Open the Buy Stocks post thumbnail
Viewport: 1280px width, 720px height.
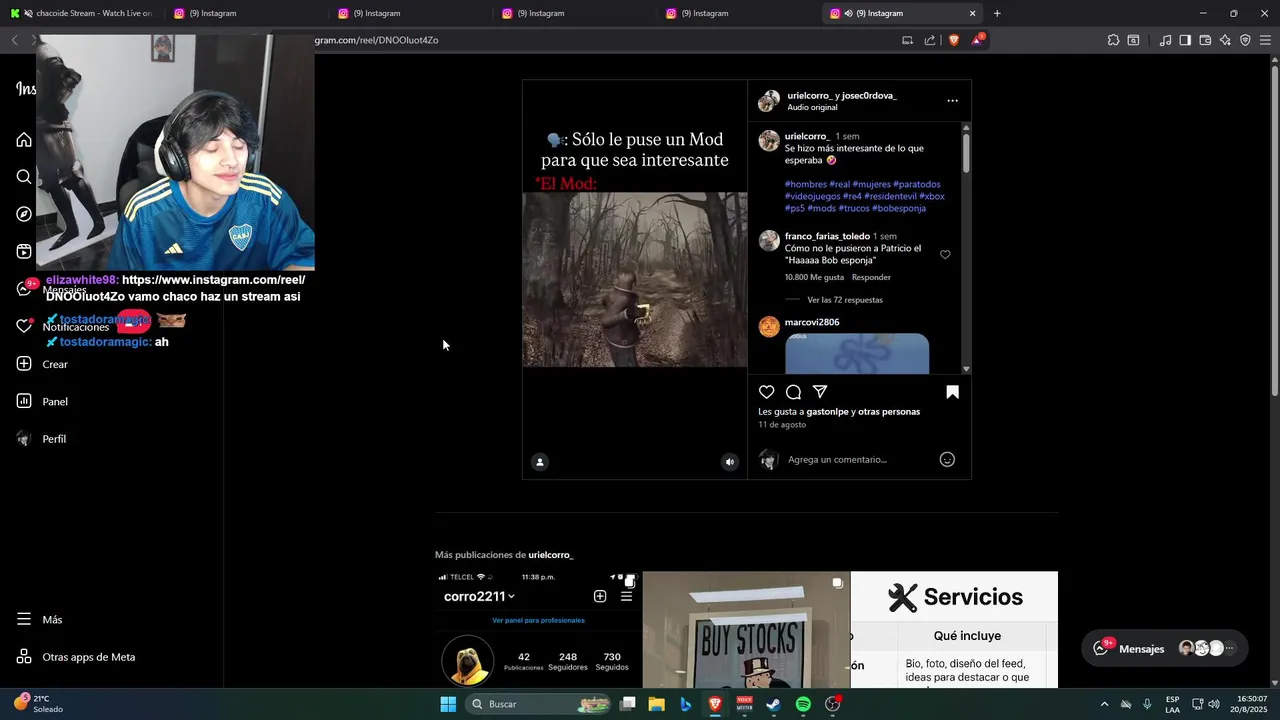[746, 630]
